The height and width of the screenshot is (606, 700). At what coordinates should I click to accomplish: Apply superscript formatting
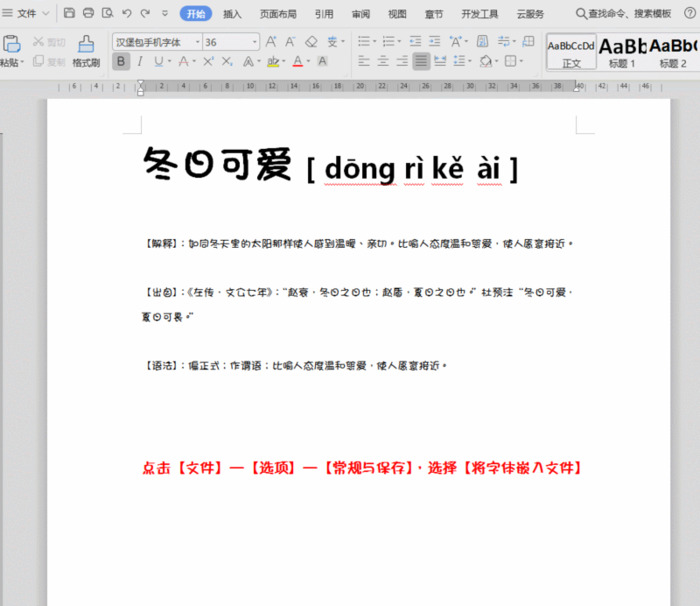tap(208, 61)
